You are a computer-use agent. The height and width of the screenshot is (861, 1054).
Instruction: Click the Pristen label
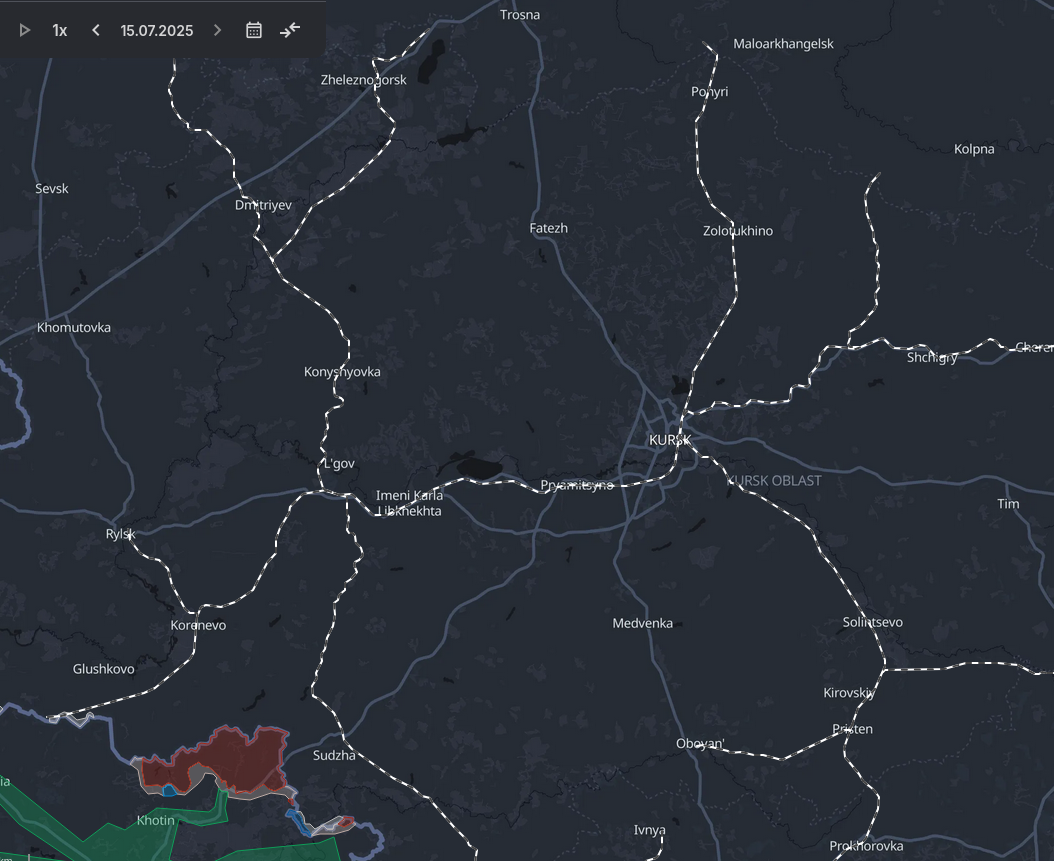(852, 729)
